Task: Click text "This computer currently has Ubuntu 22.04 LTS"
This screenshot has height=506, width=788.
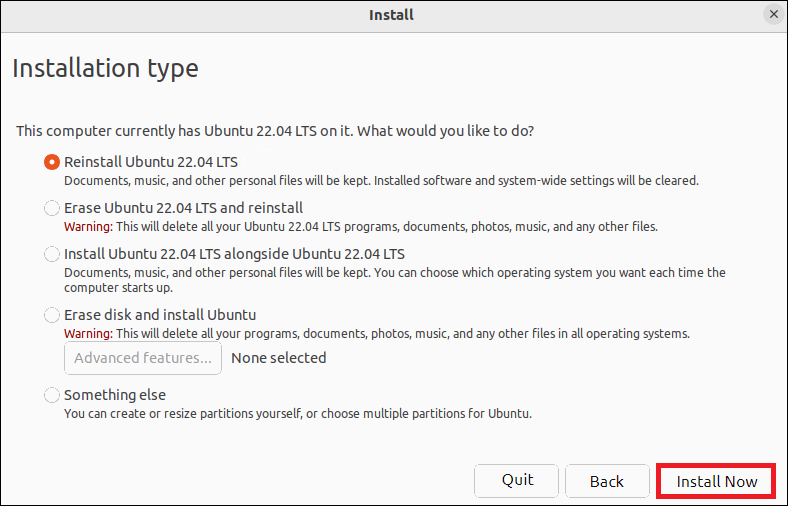Action: pos(166,131)
